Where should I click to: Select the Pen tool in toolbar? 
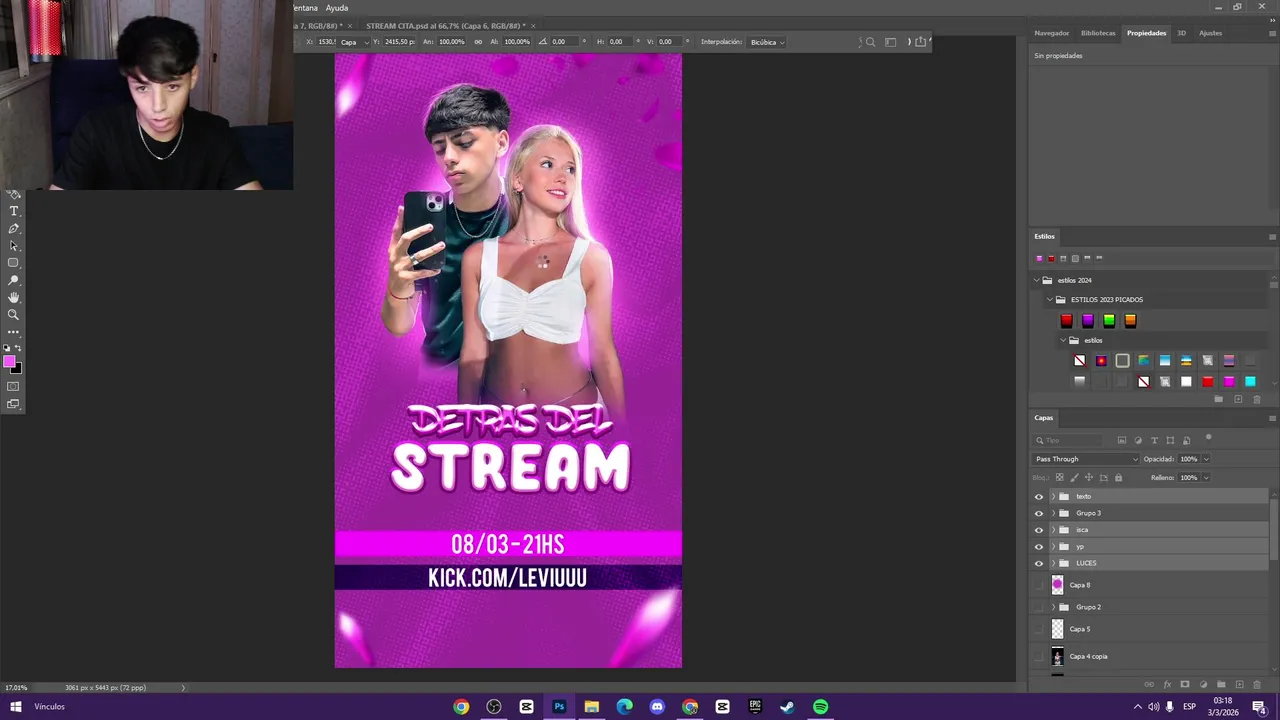click(x=13, y=229)
